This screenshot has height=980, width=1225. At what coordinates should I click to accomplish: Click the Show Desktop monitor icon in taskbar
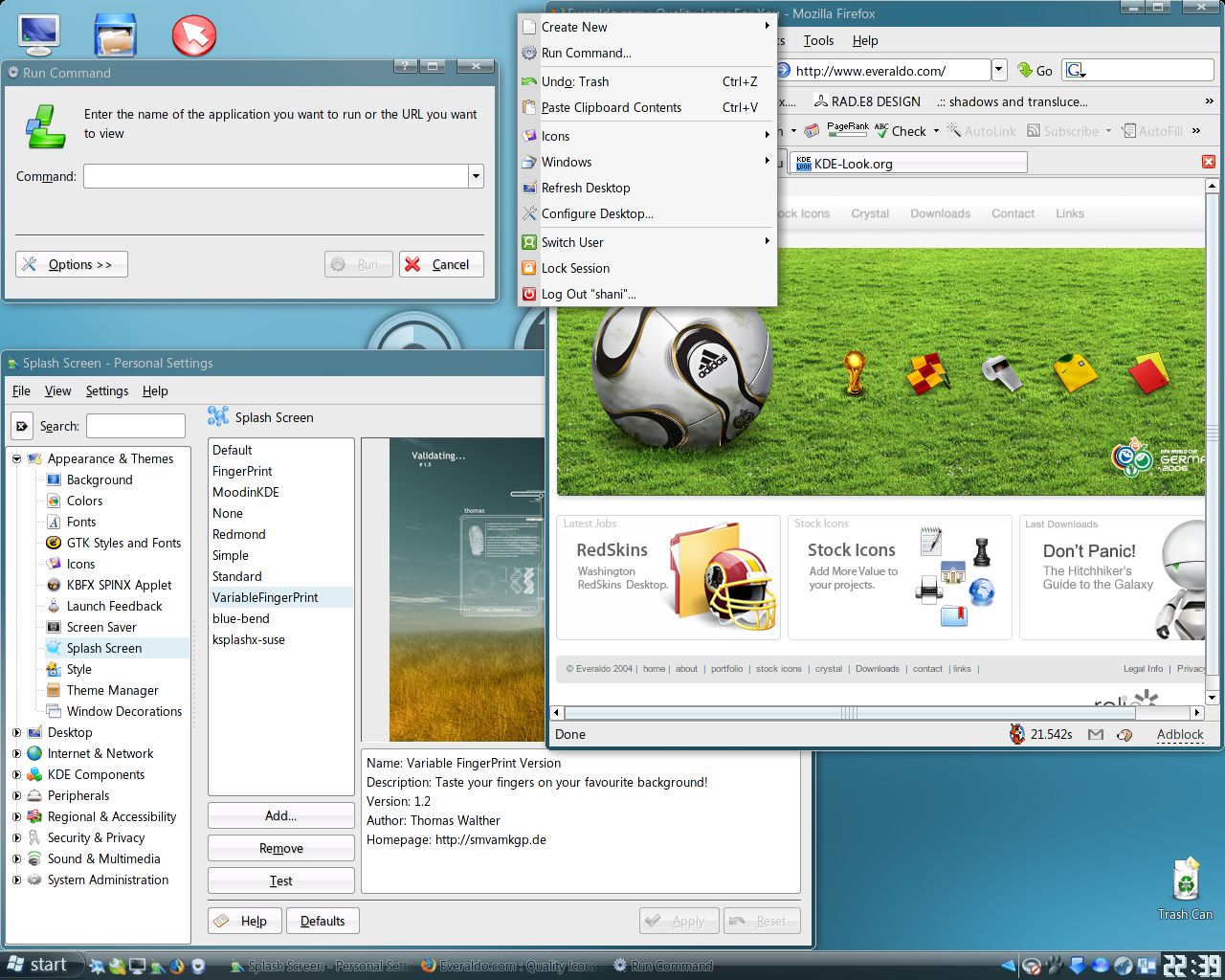tap(137, 966)
